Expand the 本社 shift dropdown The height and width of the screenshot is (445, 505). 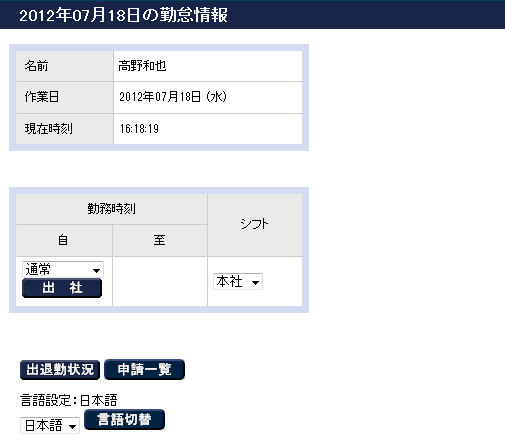tap(238, 282)
